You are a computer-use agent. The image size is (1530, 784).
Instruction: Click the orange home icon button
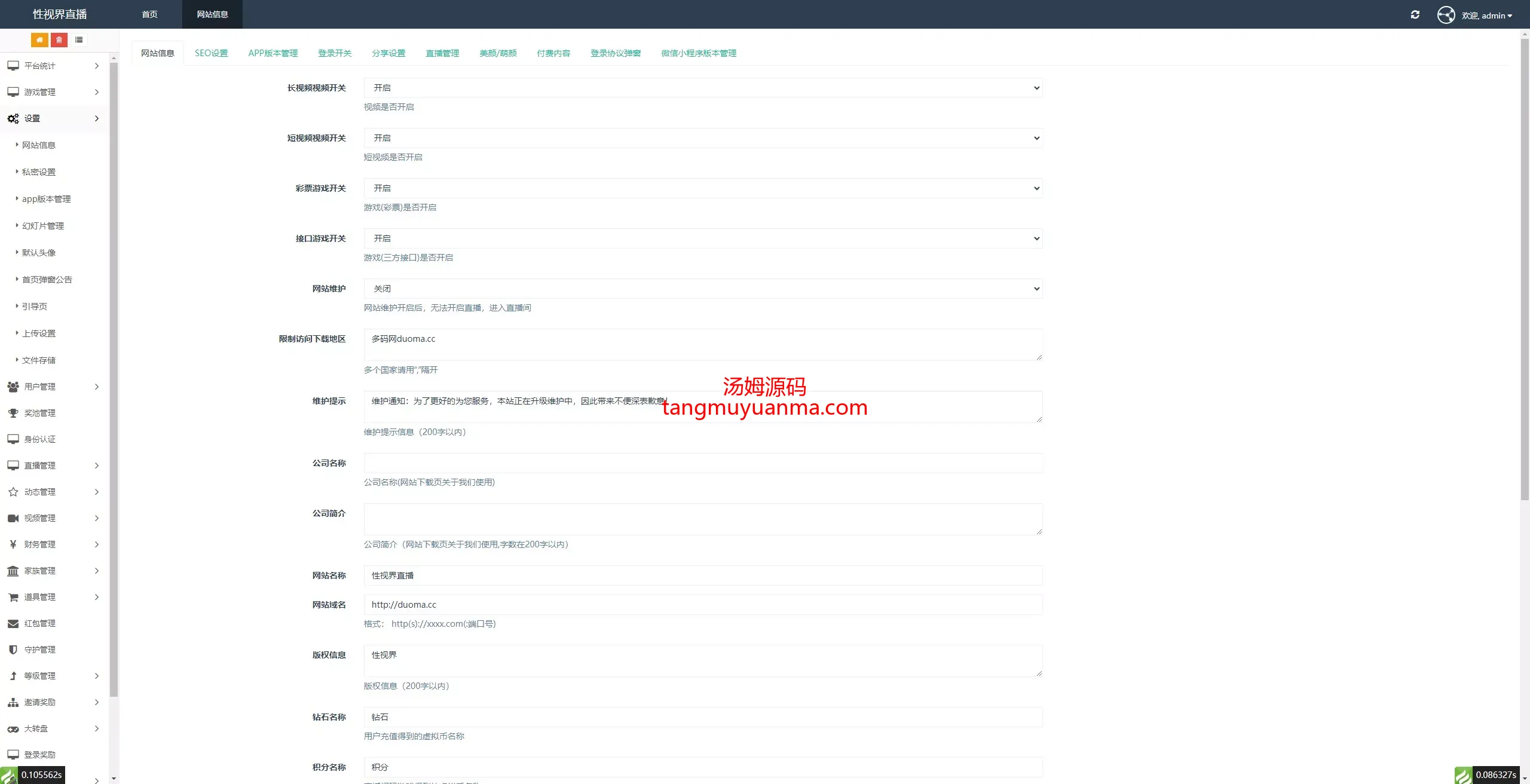coord(39,40)
